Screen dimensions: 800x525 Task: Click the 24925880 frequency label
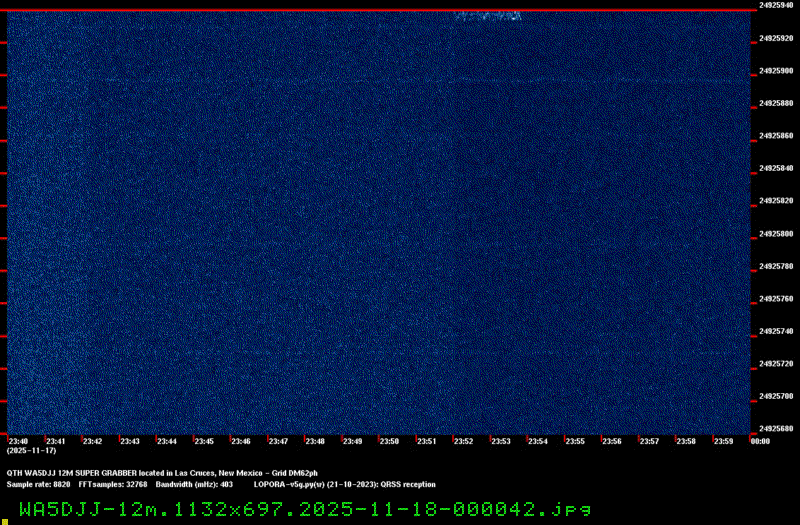[776, 103]
